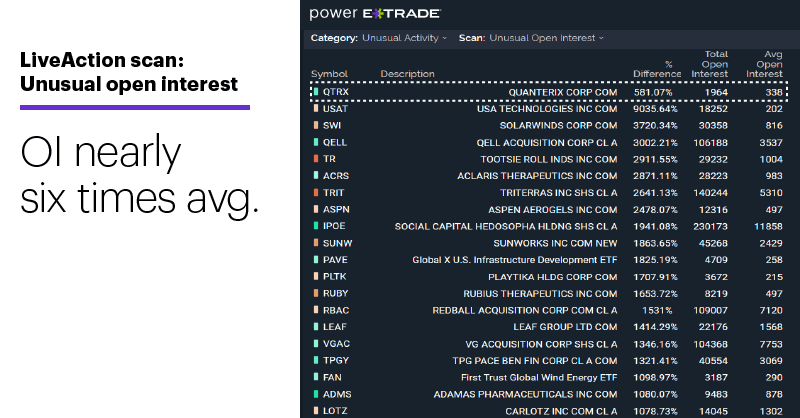Click ADAMAS PHARMACEUTICALS INC COM description
This screenshot has width=800, height=418.
coord(526,395)
